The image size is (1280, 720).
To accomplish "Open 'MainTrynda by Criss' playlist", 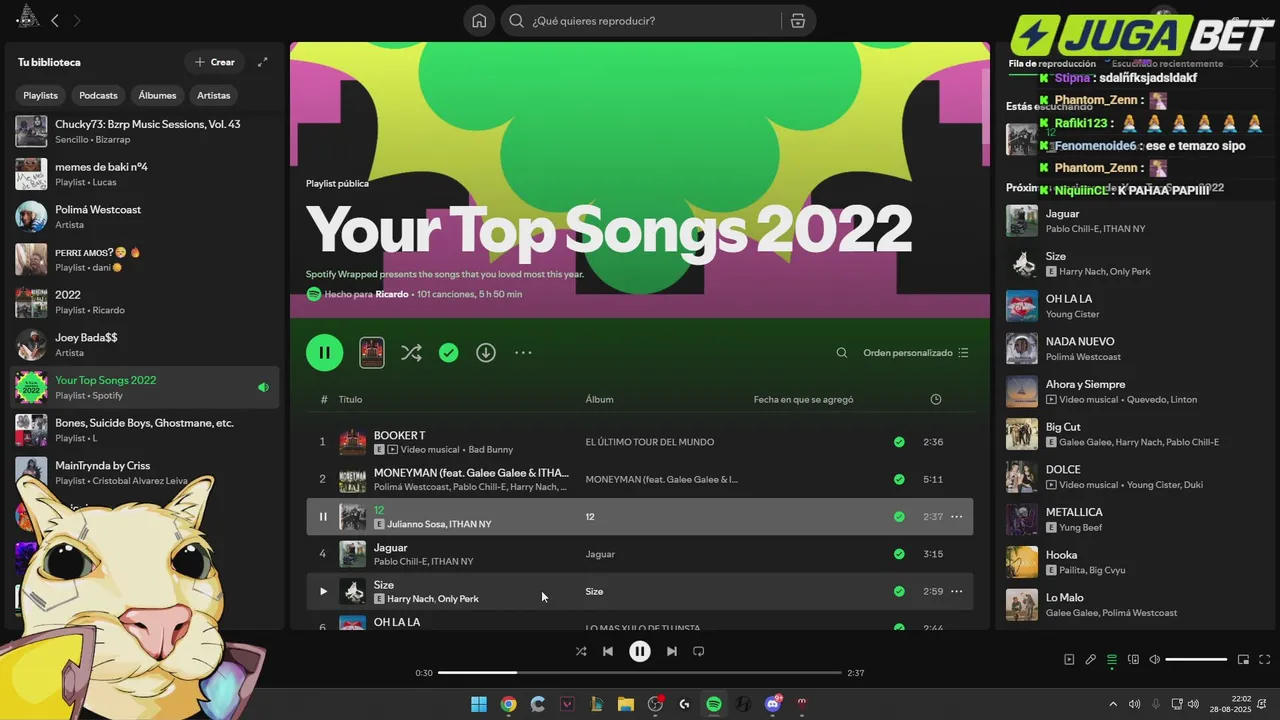I will click(145, 473).
